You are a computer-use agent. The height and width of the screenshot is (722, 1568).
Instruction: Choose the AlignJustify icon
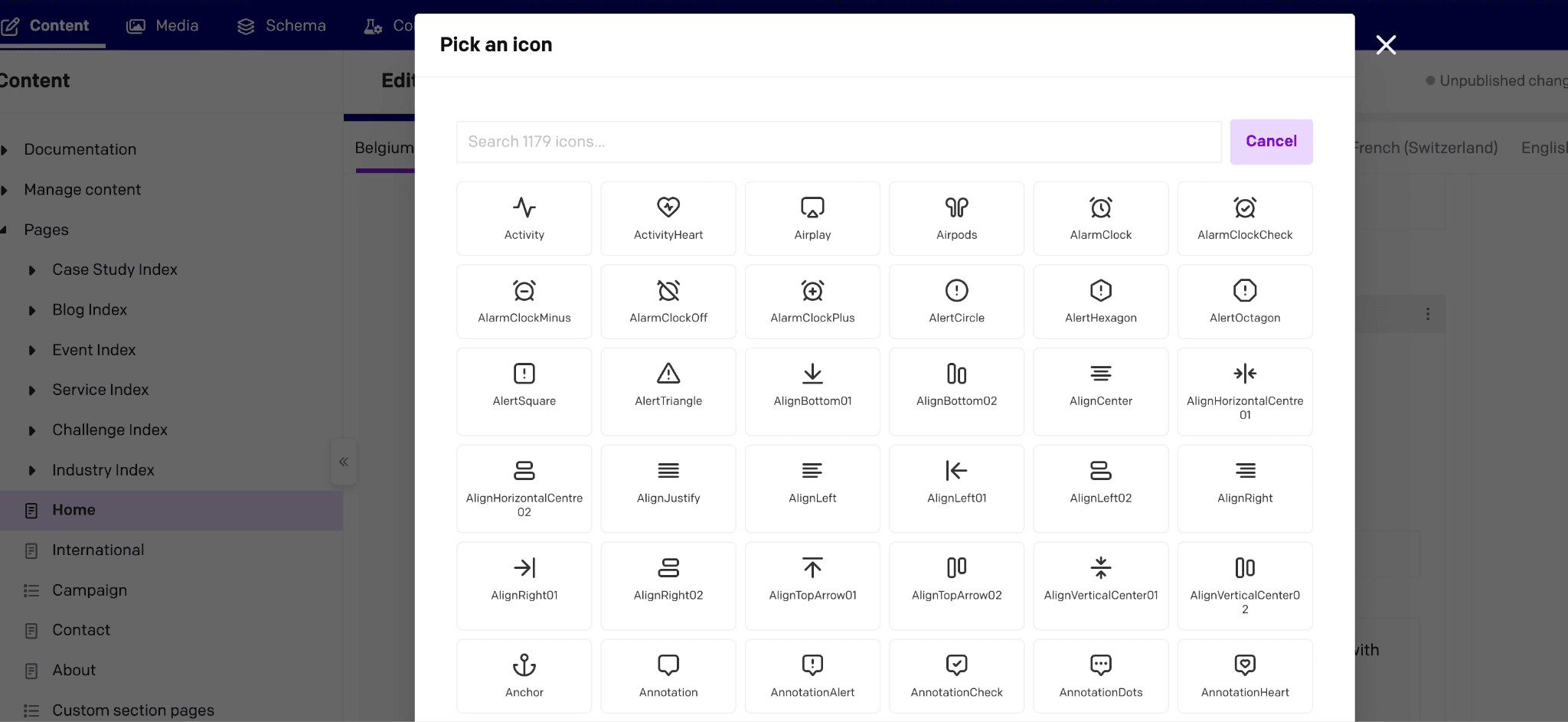(668, 488)
